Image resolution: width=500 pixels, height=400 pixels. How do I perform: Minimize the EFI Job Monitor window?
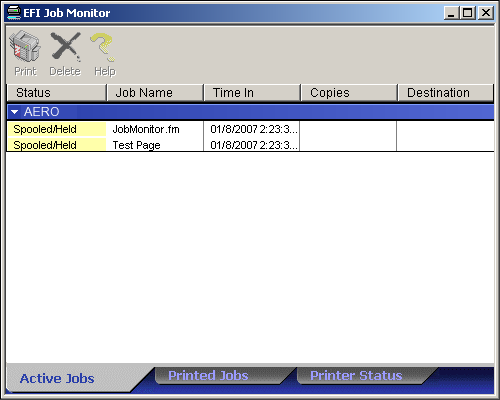click(451, 13)
